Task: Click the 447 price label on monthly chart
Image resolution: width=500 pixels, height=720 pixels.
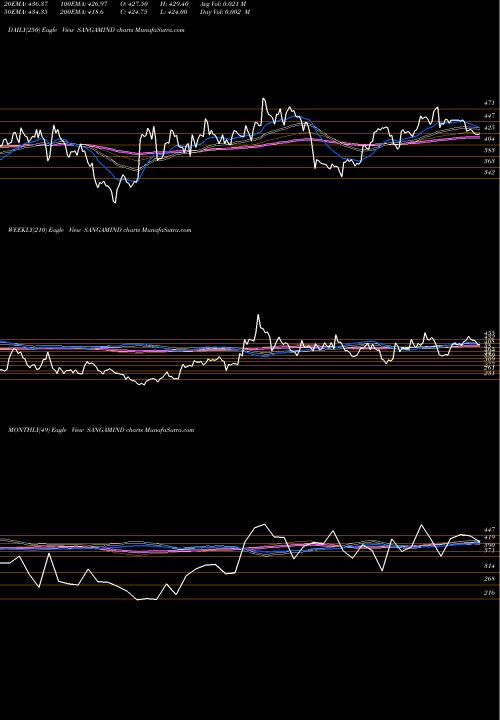Action: pos(489,529)
